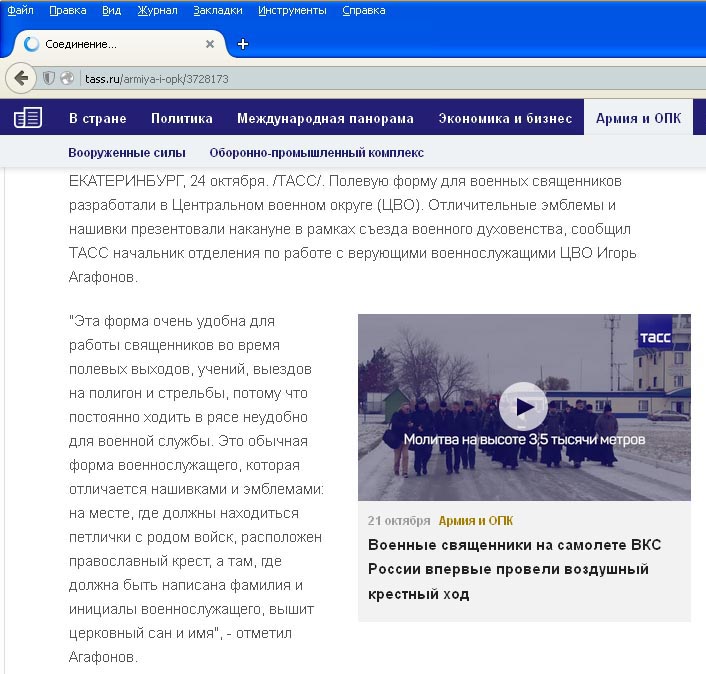This screenshot has width=706, height=674.
Task: Close the Соединение... tab
Action: (x=209, y=44)
